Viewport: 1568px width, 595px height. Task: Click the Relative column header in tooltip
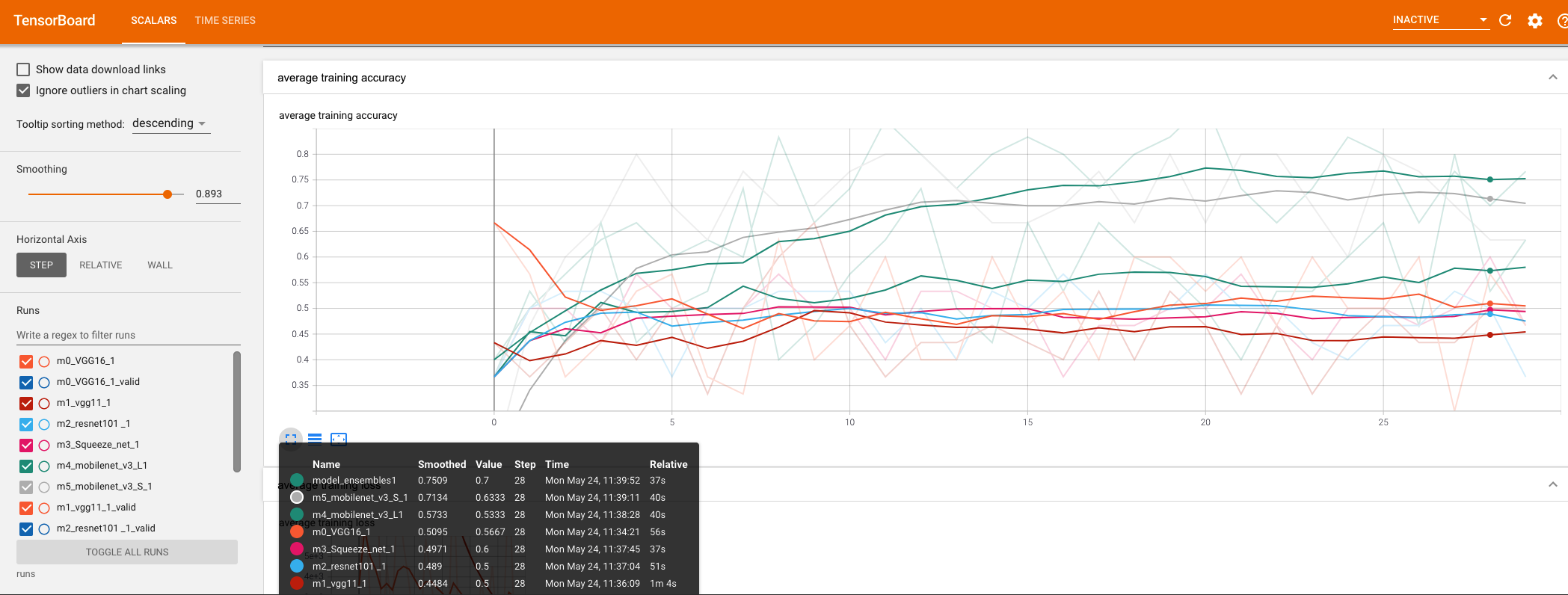click(x=668, y=464)
